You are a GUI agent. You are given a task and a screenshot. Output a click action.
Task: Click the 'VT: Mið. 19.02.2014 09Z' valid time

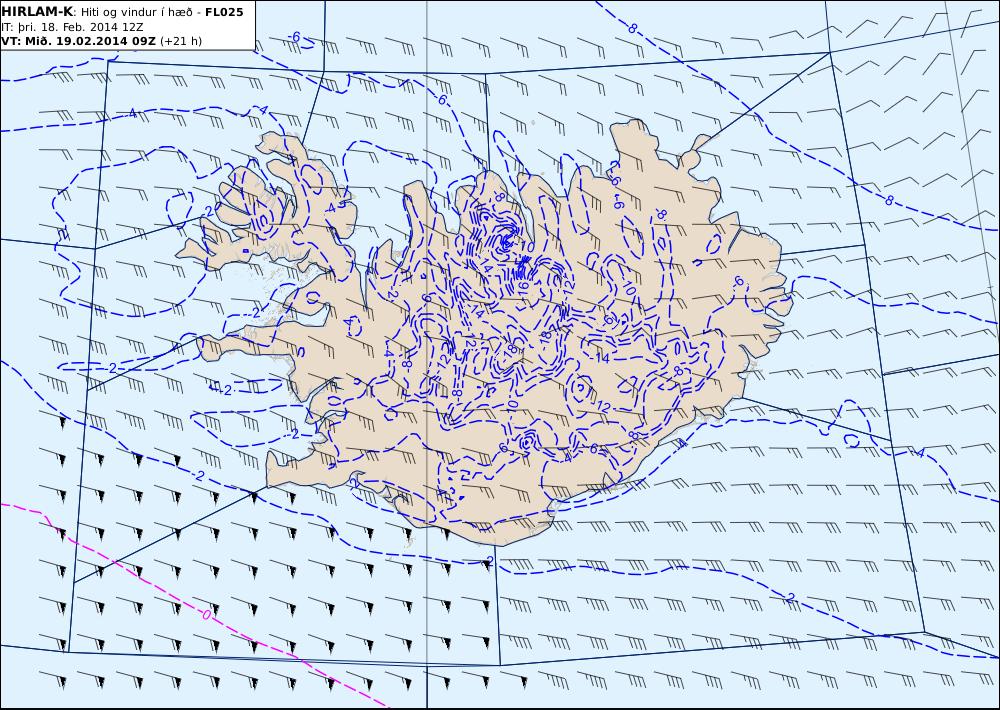pos(78,41)
